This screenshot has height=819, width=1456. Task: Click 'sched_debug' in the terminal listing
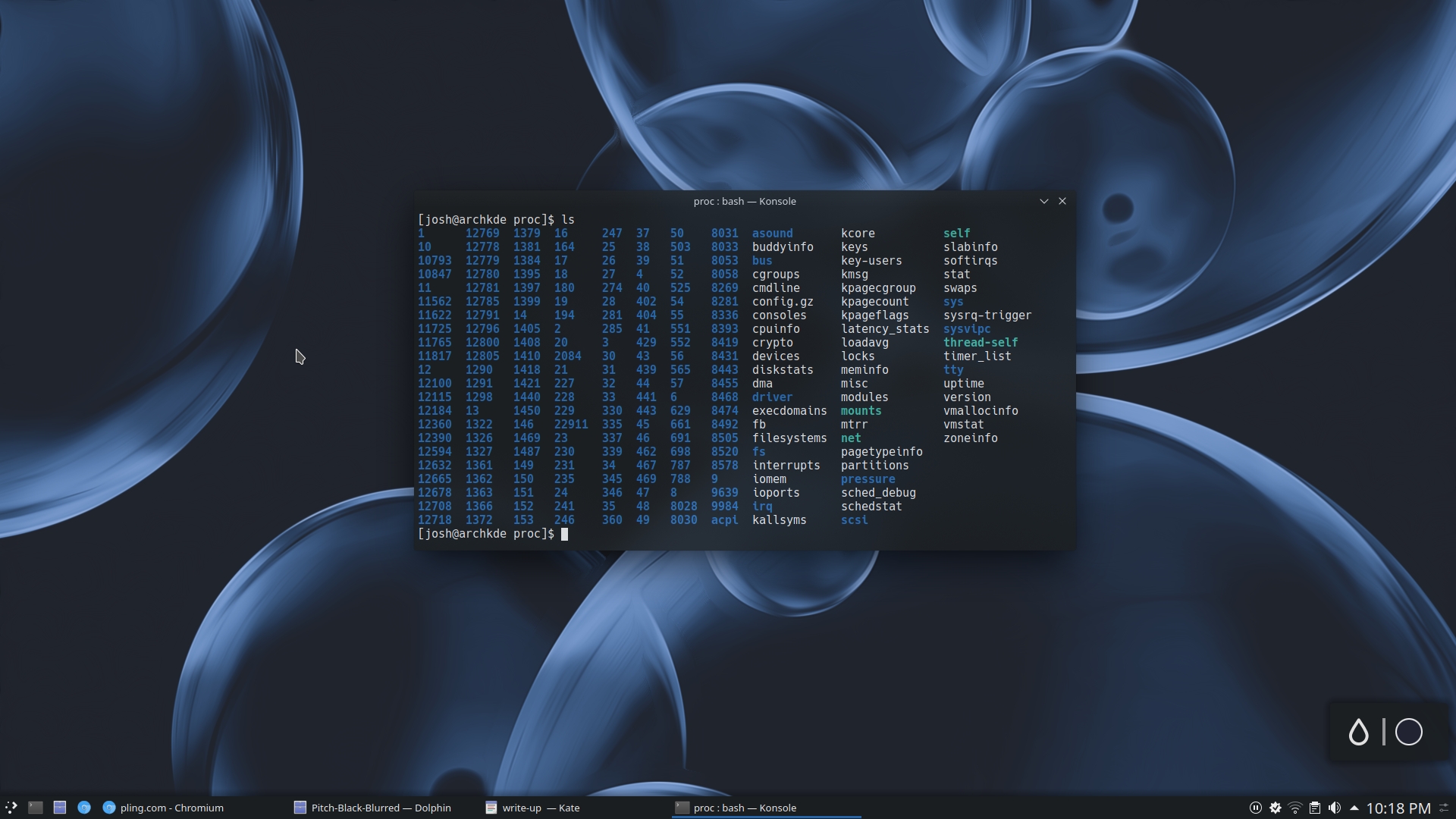878,493
